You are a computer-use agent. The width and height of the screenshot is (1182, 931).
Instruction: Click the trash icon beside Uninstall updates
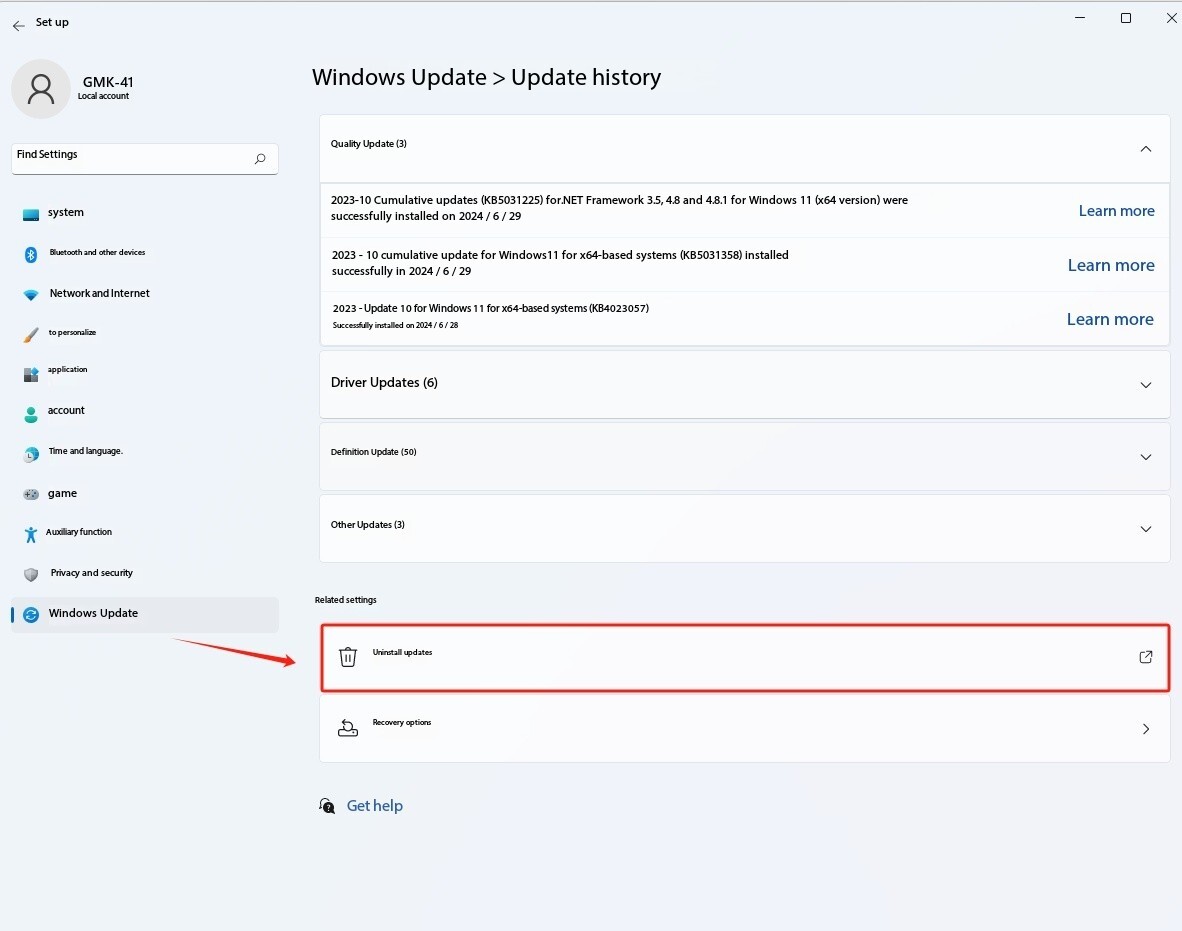[348, 657]
